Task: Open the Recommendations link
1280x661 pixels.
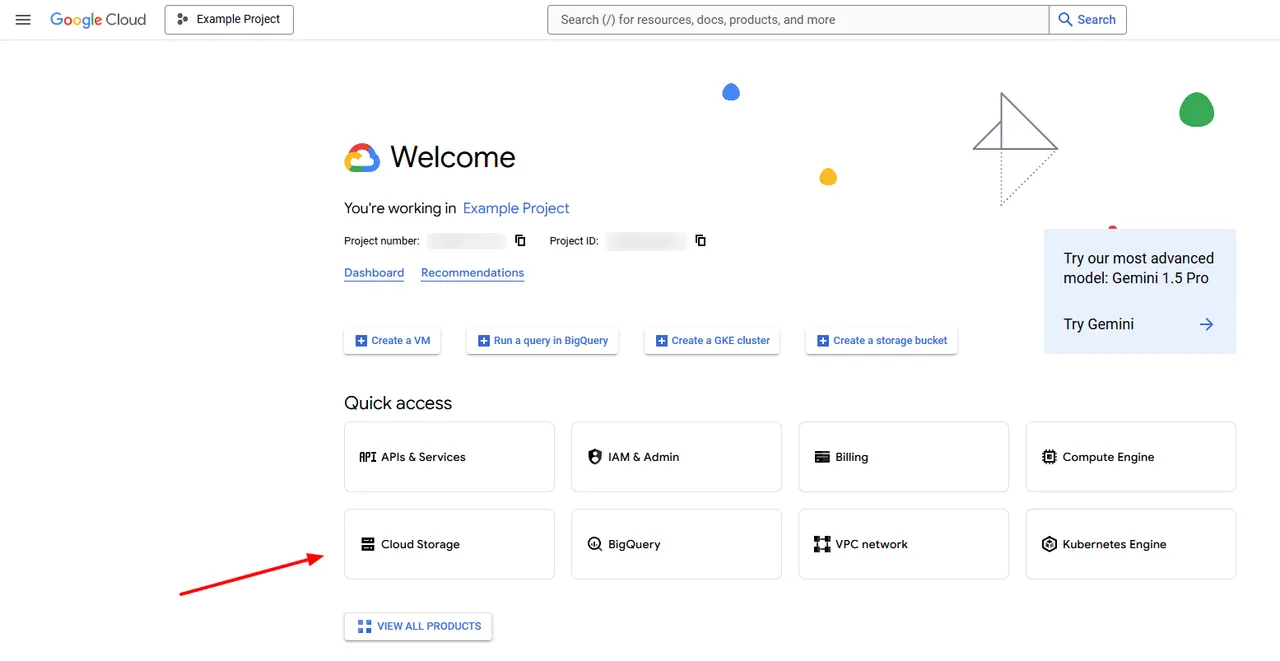Action: click(472, 273)
